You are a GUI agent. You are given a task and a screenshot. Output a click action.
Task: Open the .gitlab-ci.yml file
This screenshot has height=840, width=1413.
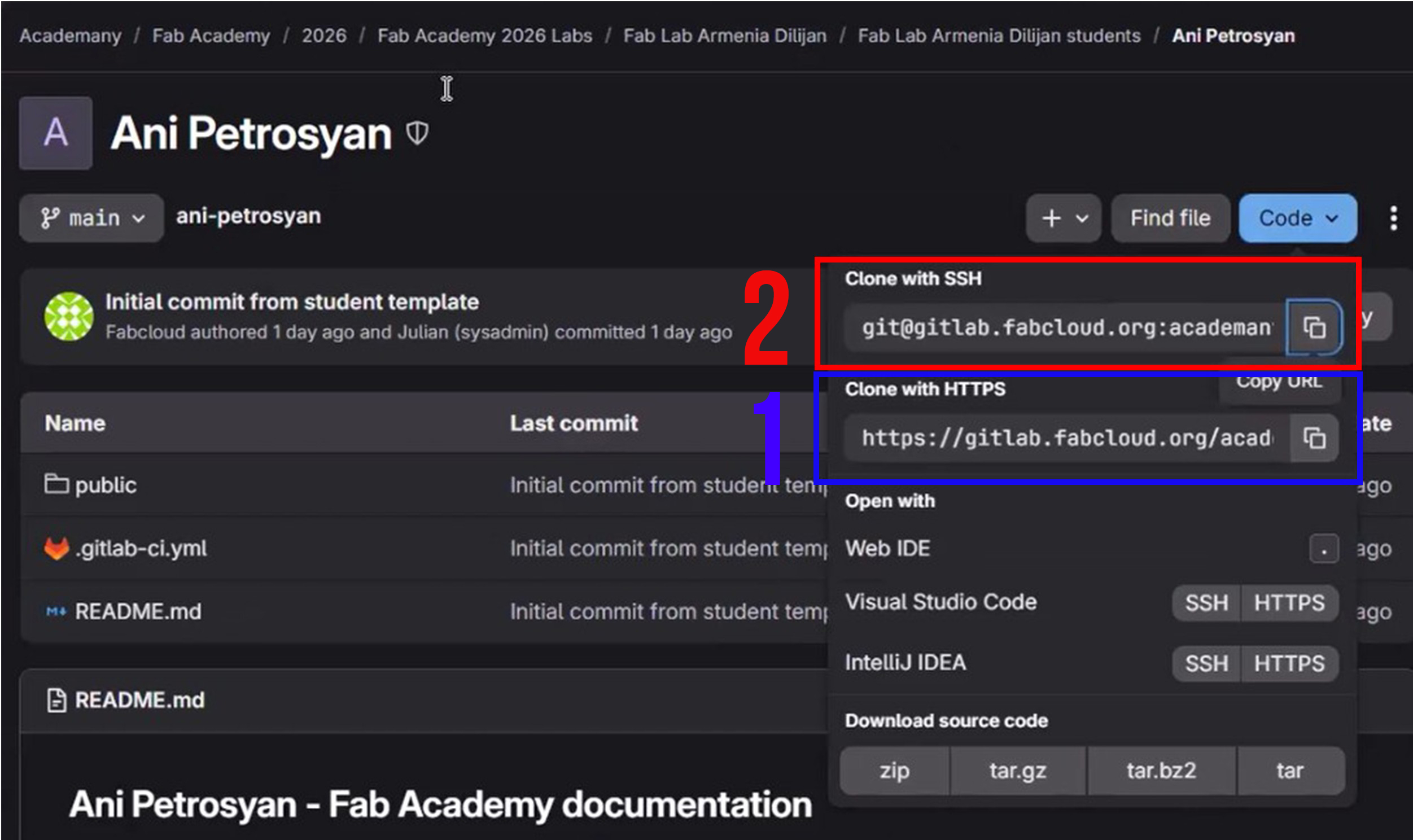pyautogui.click(x=141, y=548)
